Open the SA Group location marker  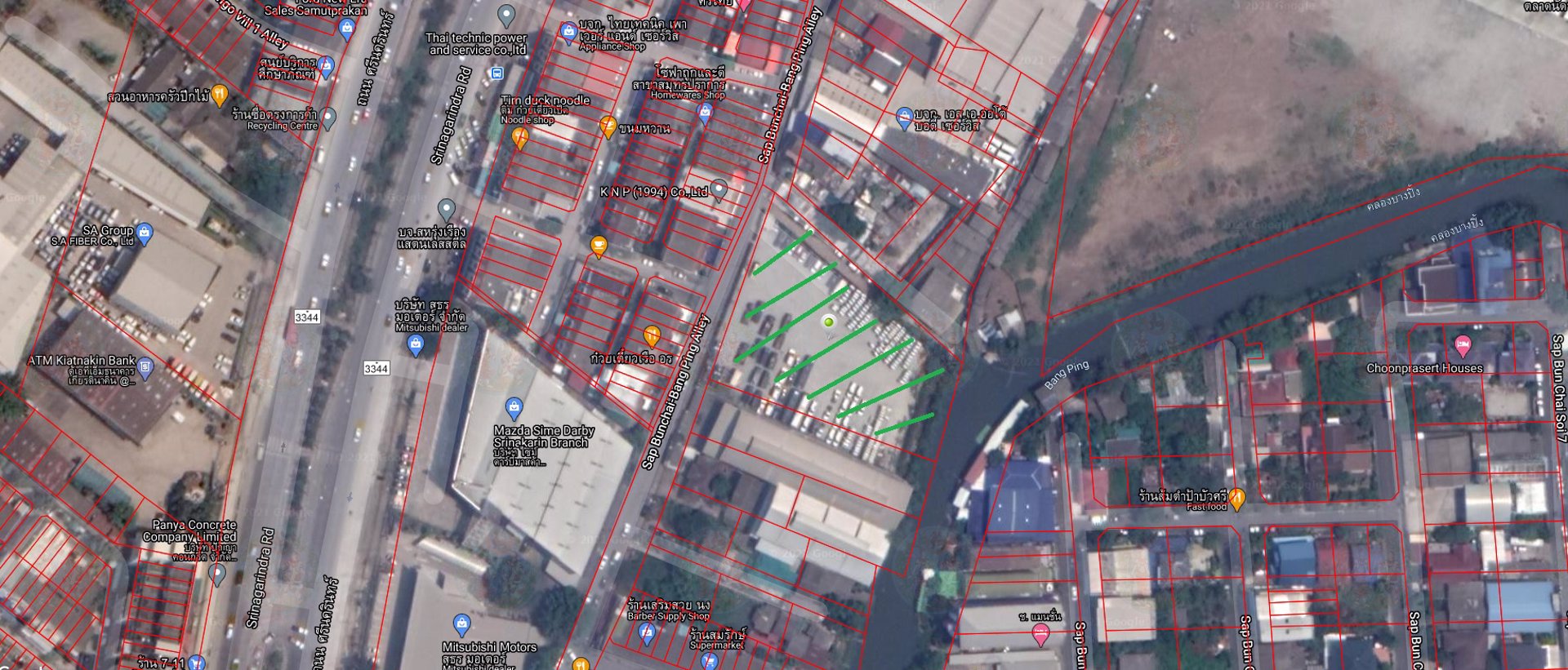point(145,234)
